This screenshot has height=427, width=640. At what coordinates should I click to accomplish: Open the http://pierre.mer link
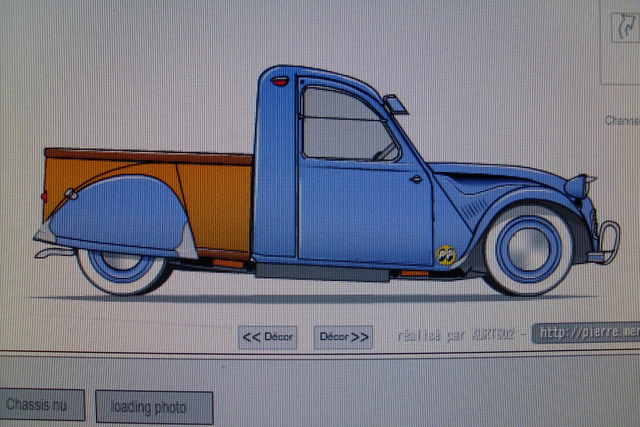pyautogui.click(x=586, y=333)
